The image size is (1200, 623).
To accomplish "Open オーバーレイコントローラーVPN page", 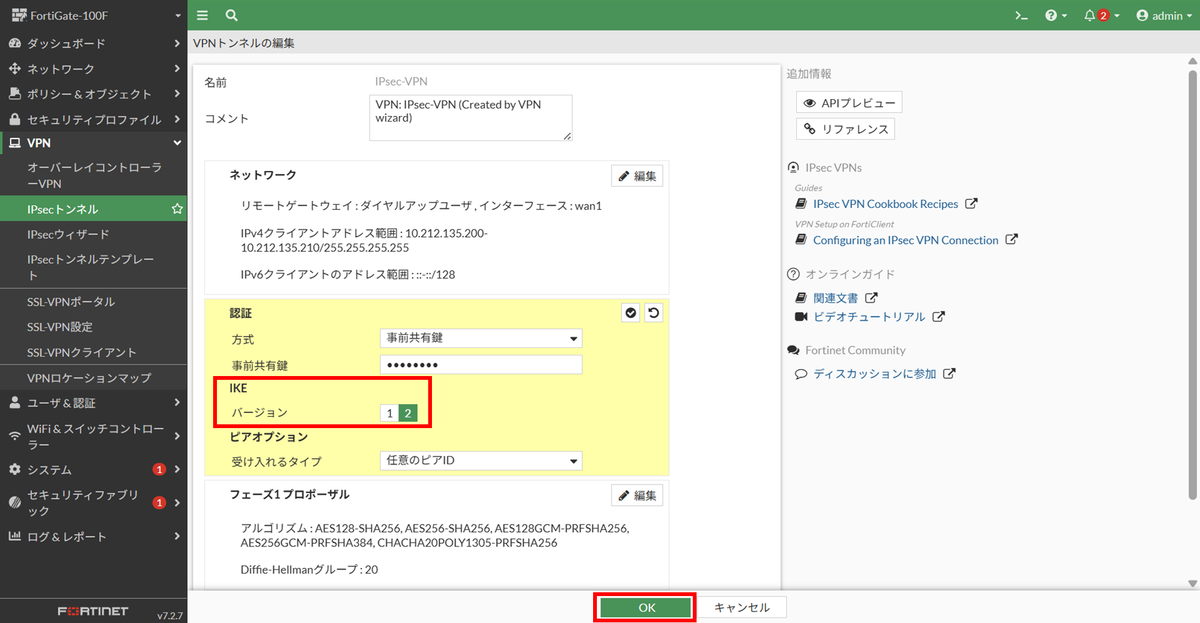I will 94,176.
